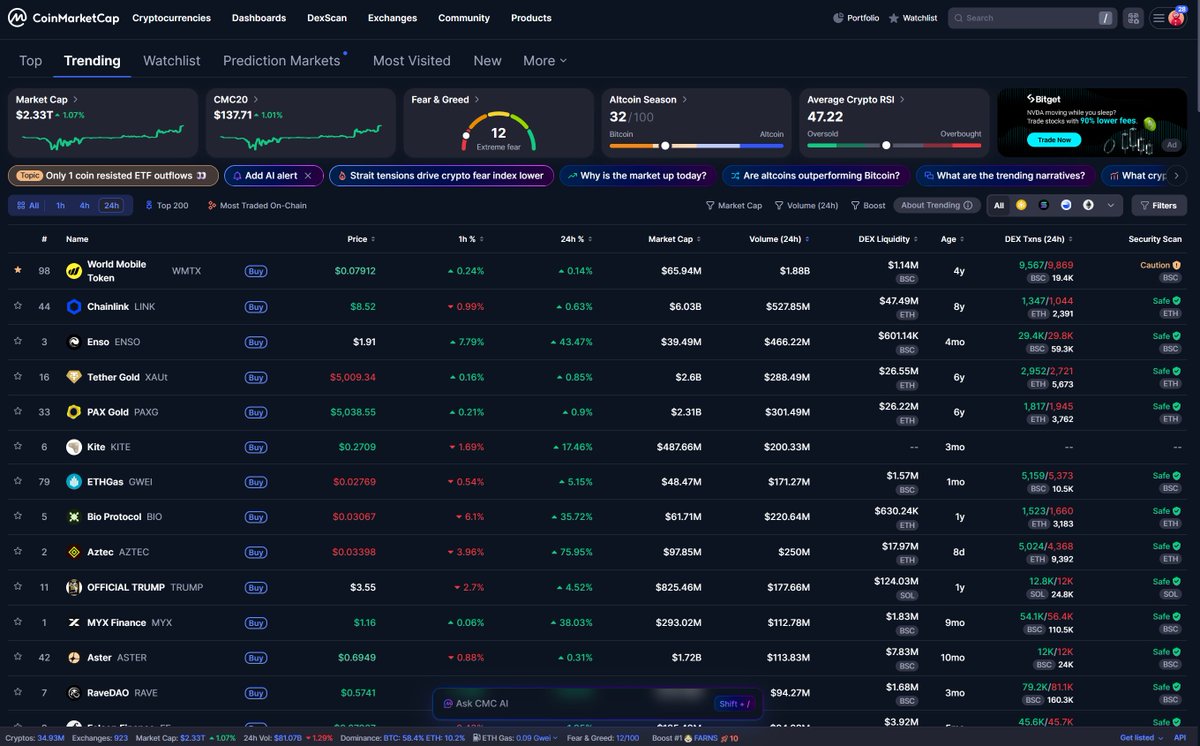Image resolution: width=1200 pixels, height=746 pixels.
Task: Open the header Watchlist star link
Action: 913,18
